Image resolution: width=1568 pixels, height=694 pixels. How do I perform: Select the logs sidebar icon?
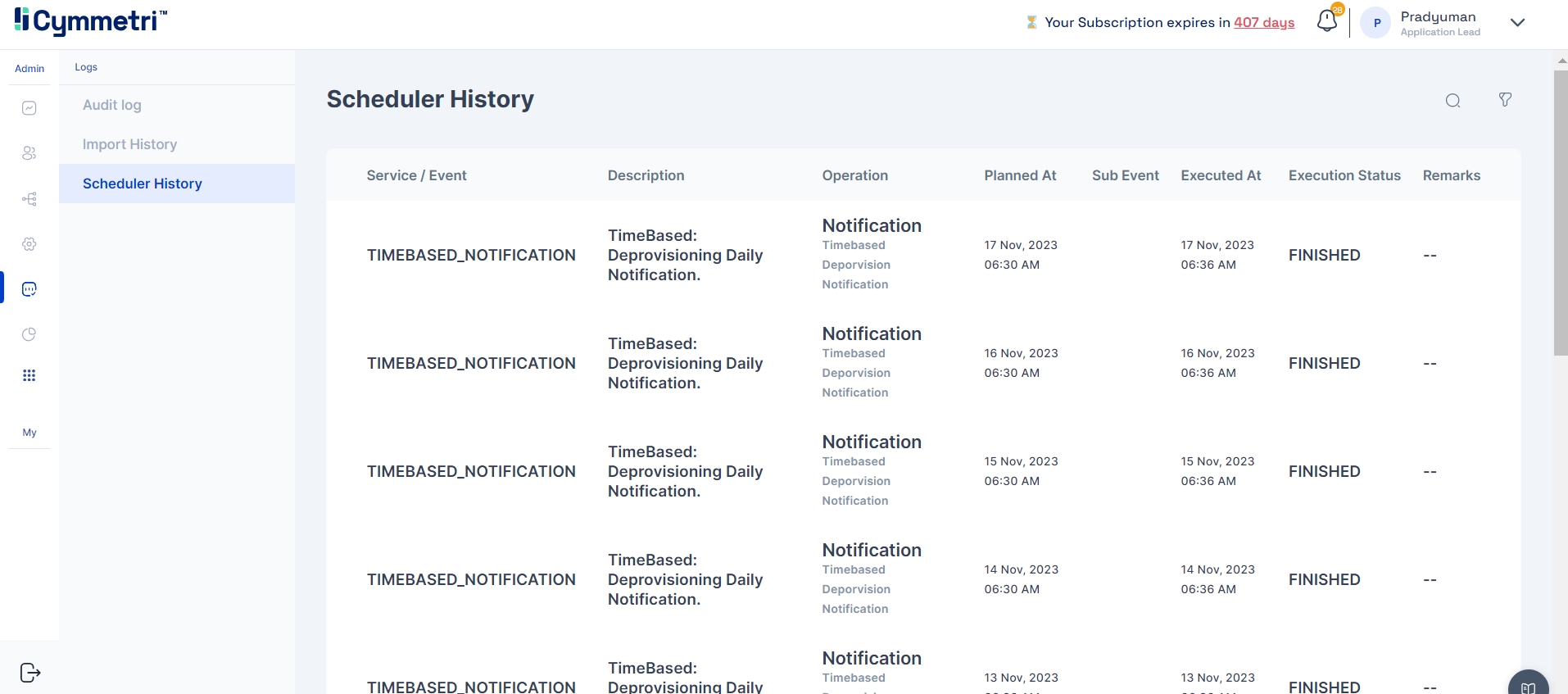coord(29,289)
